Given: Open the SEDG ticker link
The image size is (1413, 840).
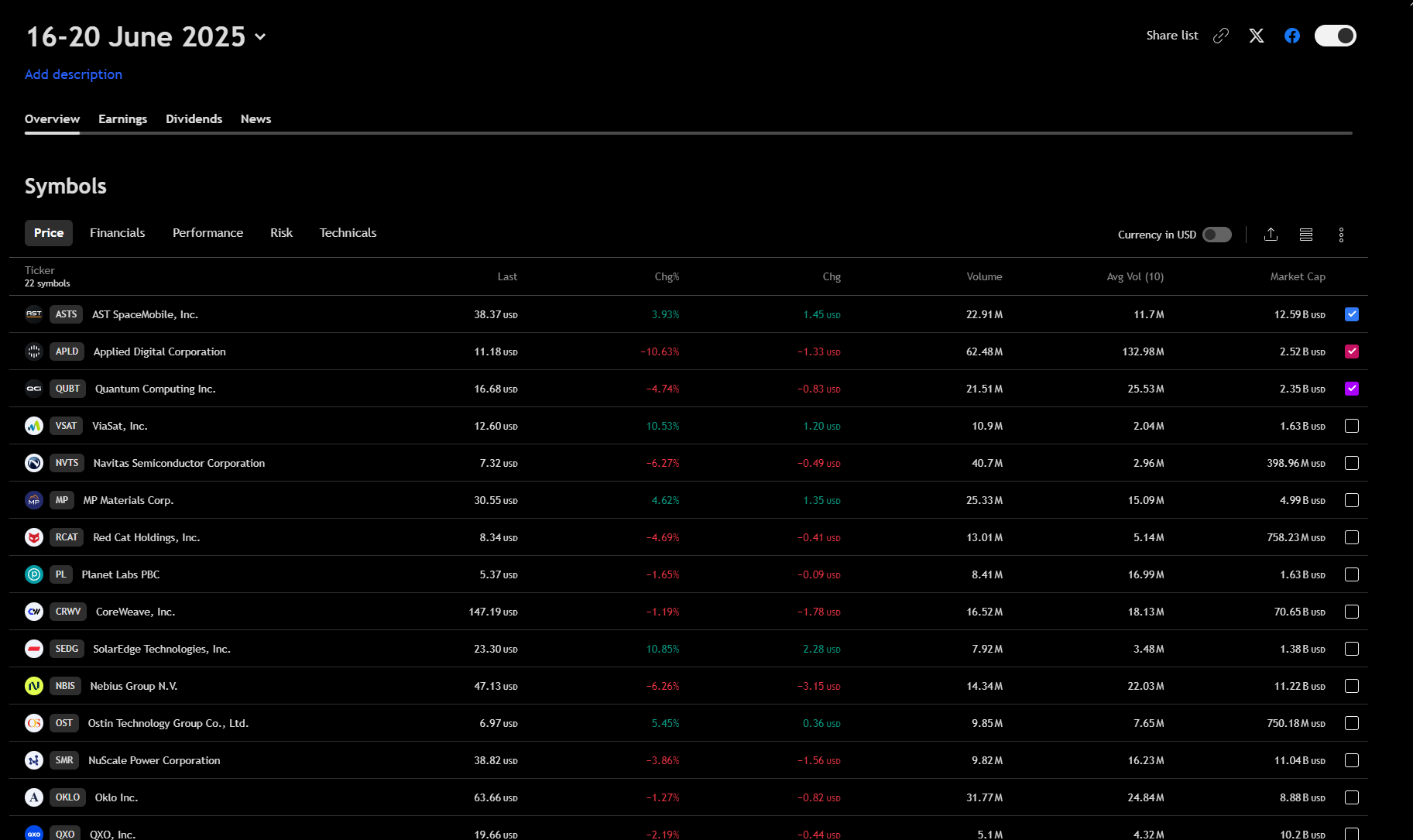Looking at the screenshot, I should click(x=67, y=649).
